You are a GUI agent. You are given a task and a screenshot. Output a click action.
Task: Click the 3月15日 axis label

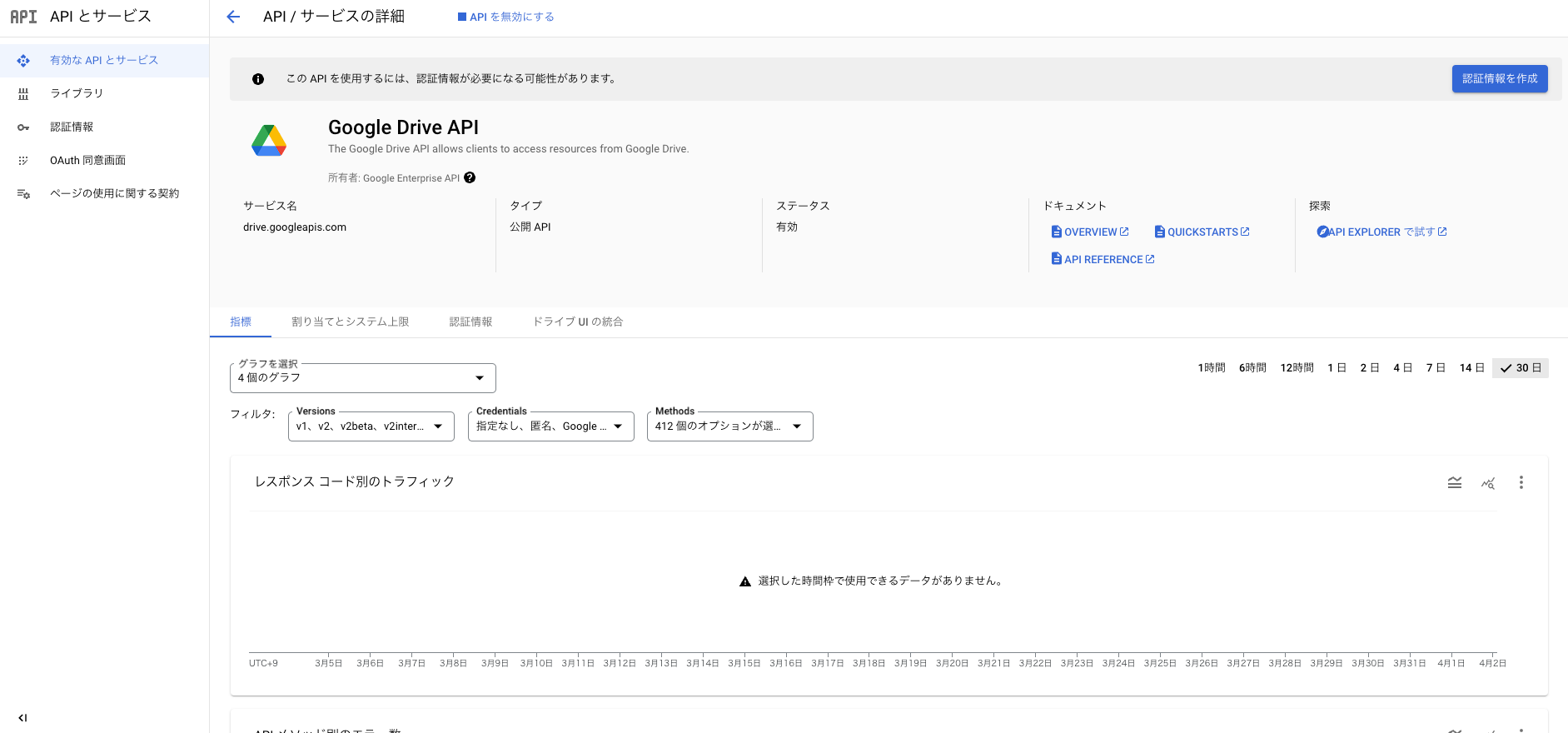[x=744, y=663]
